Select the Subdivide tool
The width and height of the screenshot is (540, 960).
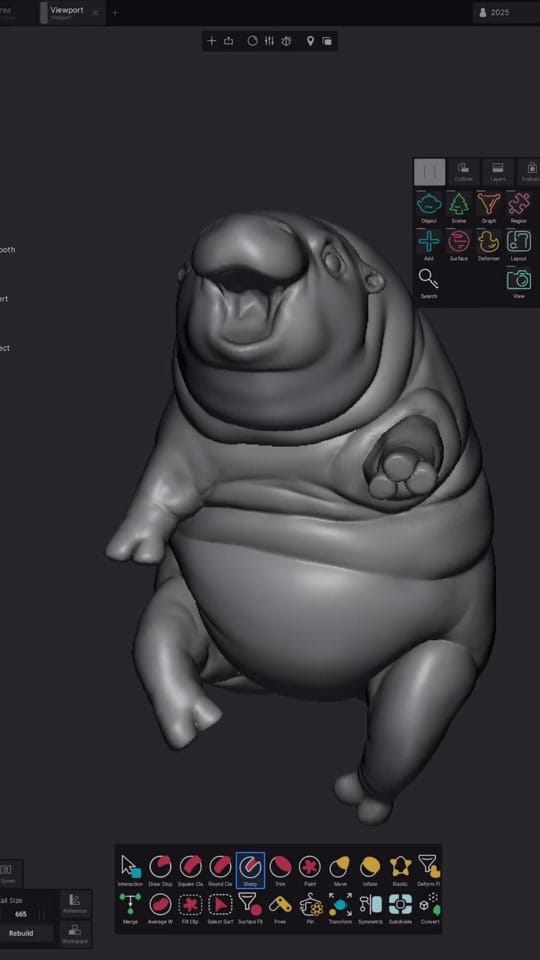coord(400,907)
